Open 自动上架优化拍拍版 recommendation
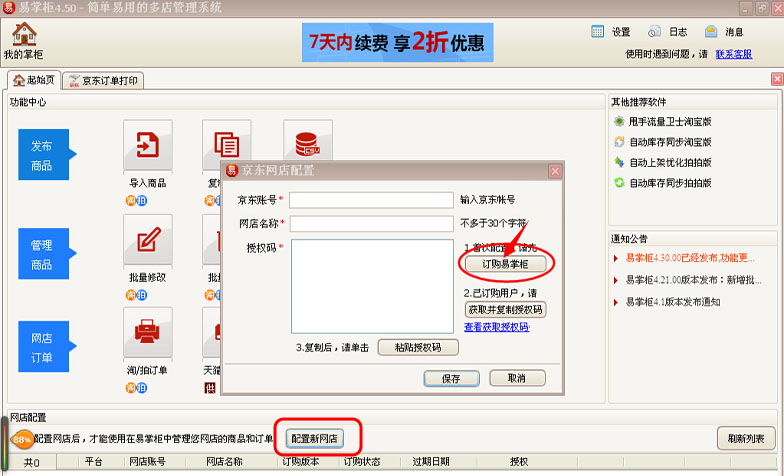 coord(670,162)
